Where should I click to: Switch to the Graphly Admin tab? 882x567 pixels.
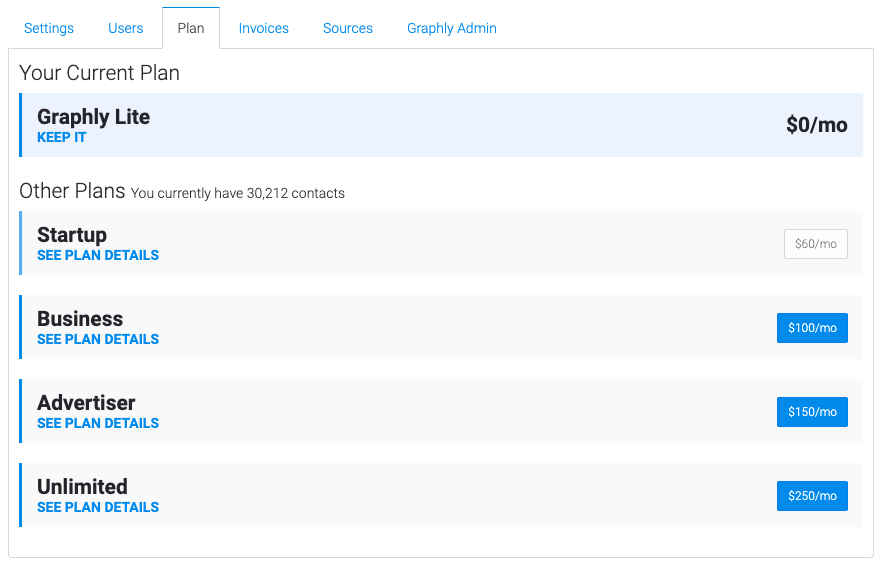tap(452, 28)
